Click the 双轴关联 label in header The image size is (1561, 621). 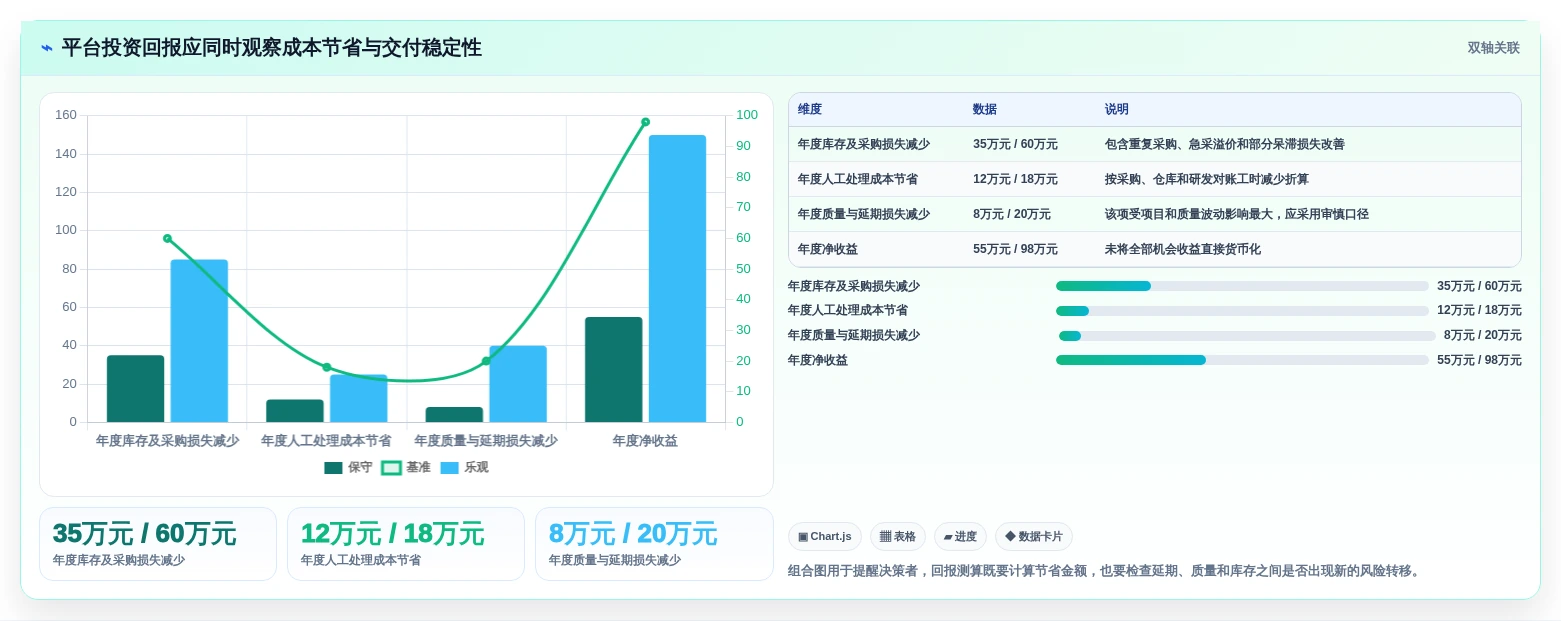coord(1493,48)
